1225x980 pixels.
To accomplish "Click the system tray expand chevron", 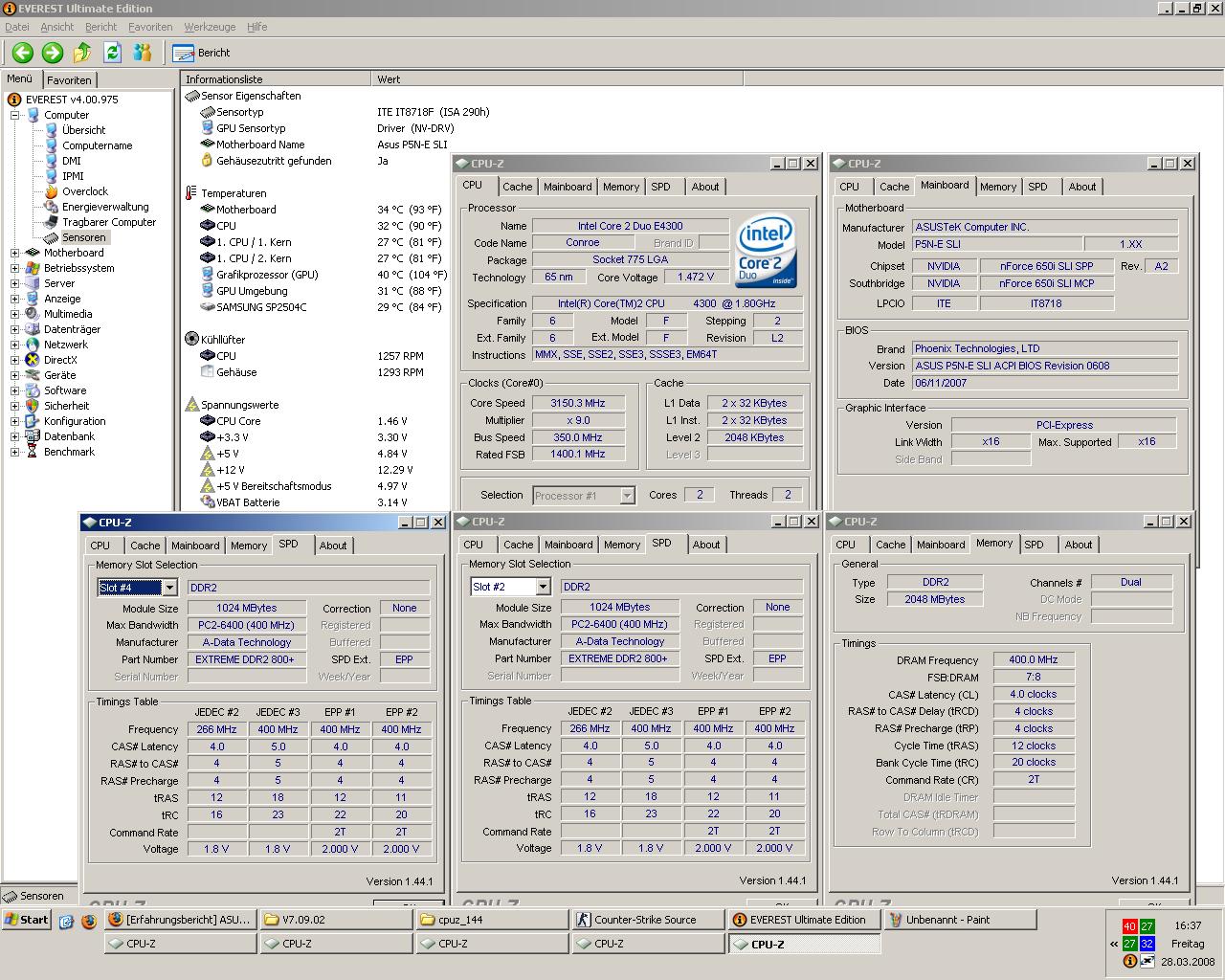I will click(x=1114, y=944).
